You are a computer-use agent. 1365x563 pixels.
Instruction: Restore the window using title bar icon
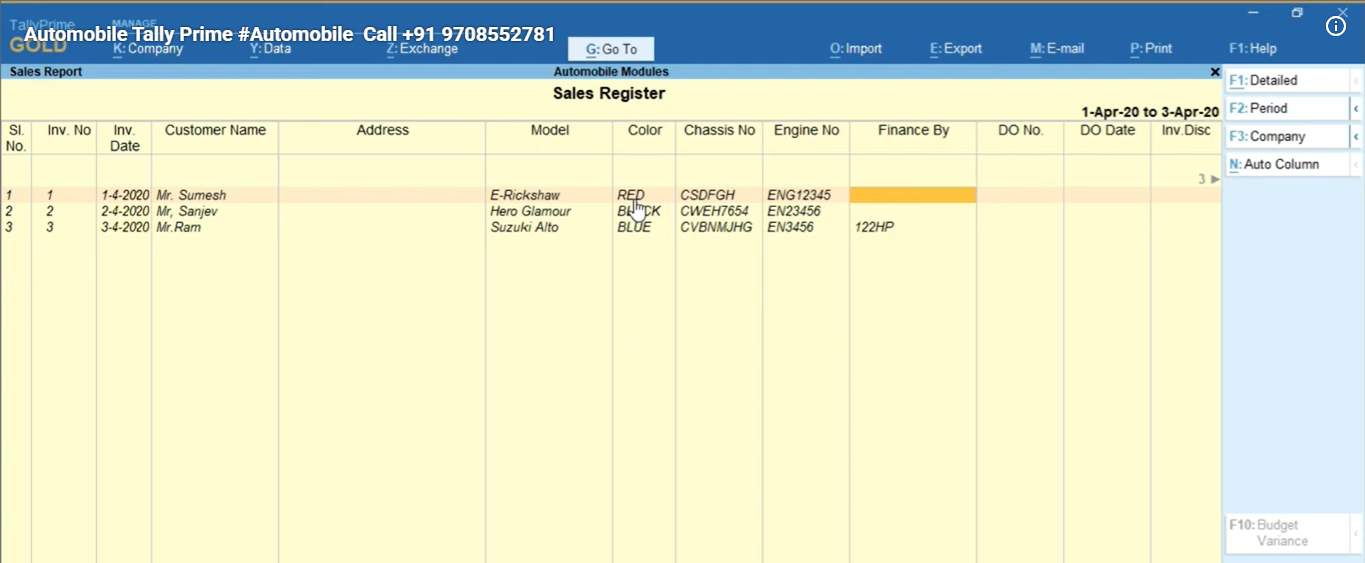point(1297,13)
